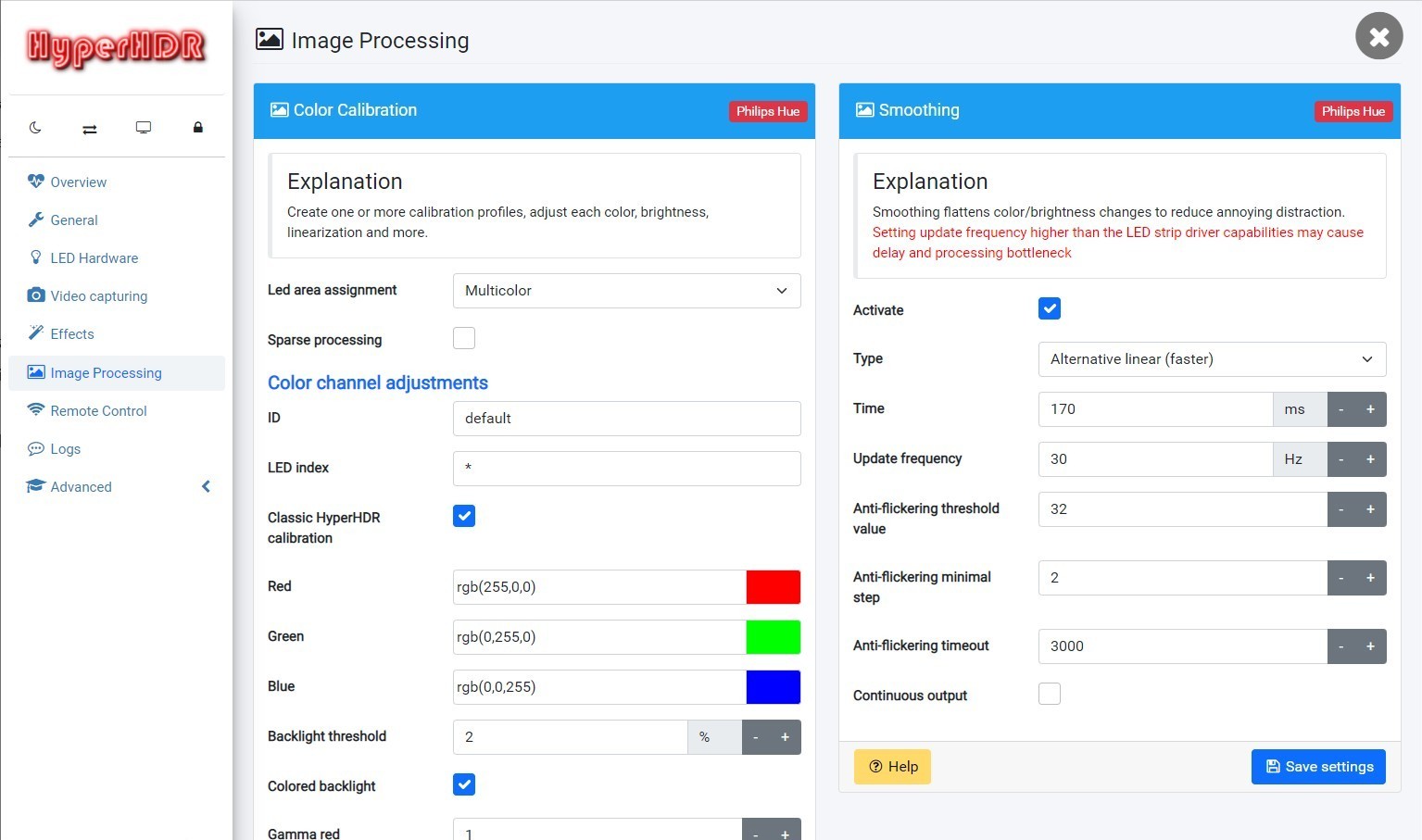
Task: Expand the Advanced menu chevron
Action: pos(206,486)
